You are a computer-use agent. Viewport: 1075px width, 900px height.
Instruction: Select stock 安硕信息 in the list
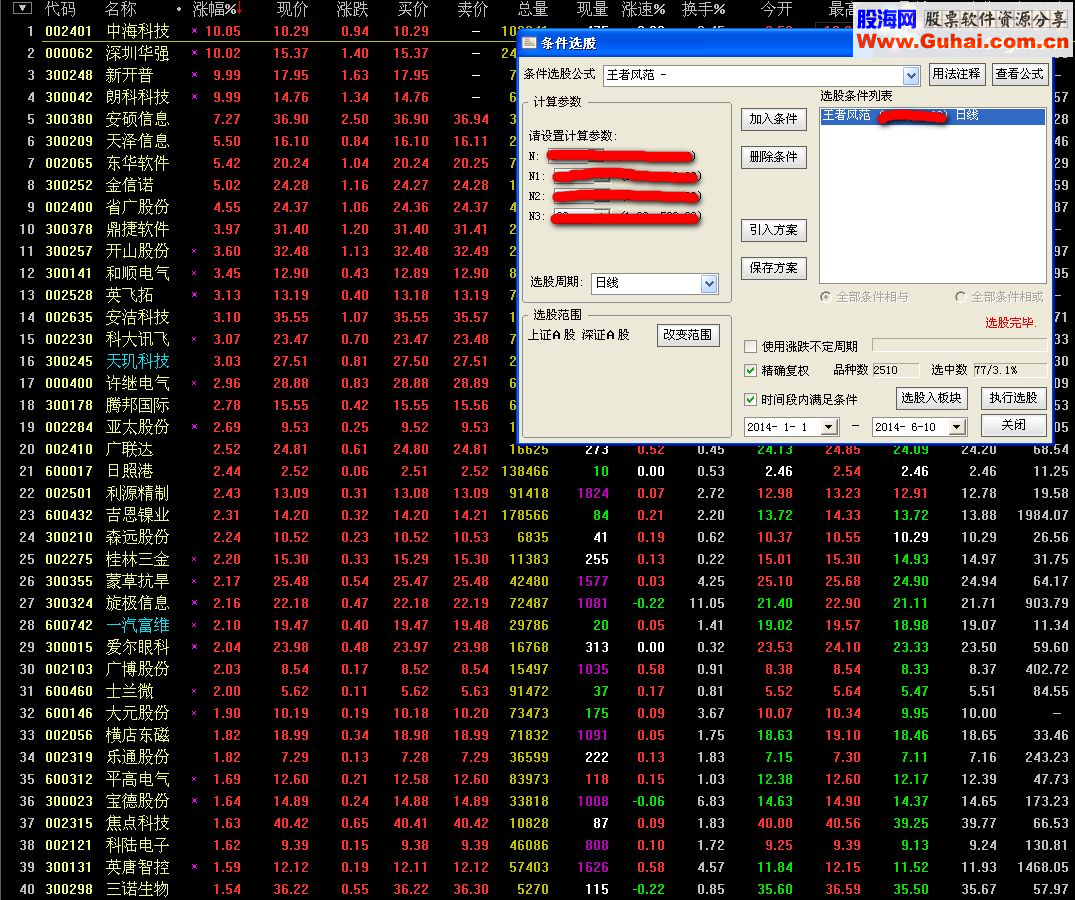tap(138, 119)
